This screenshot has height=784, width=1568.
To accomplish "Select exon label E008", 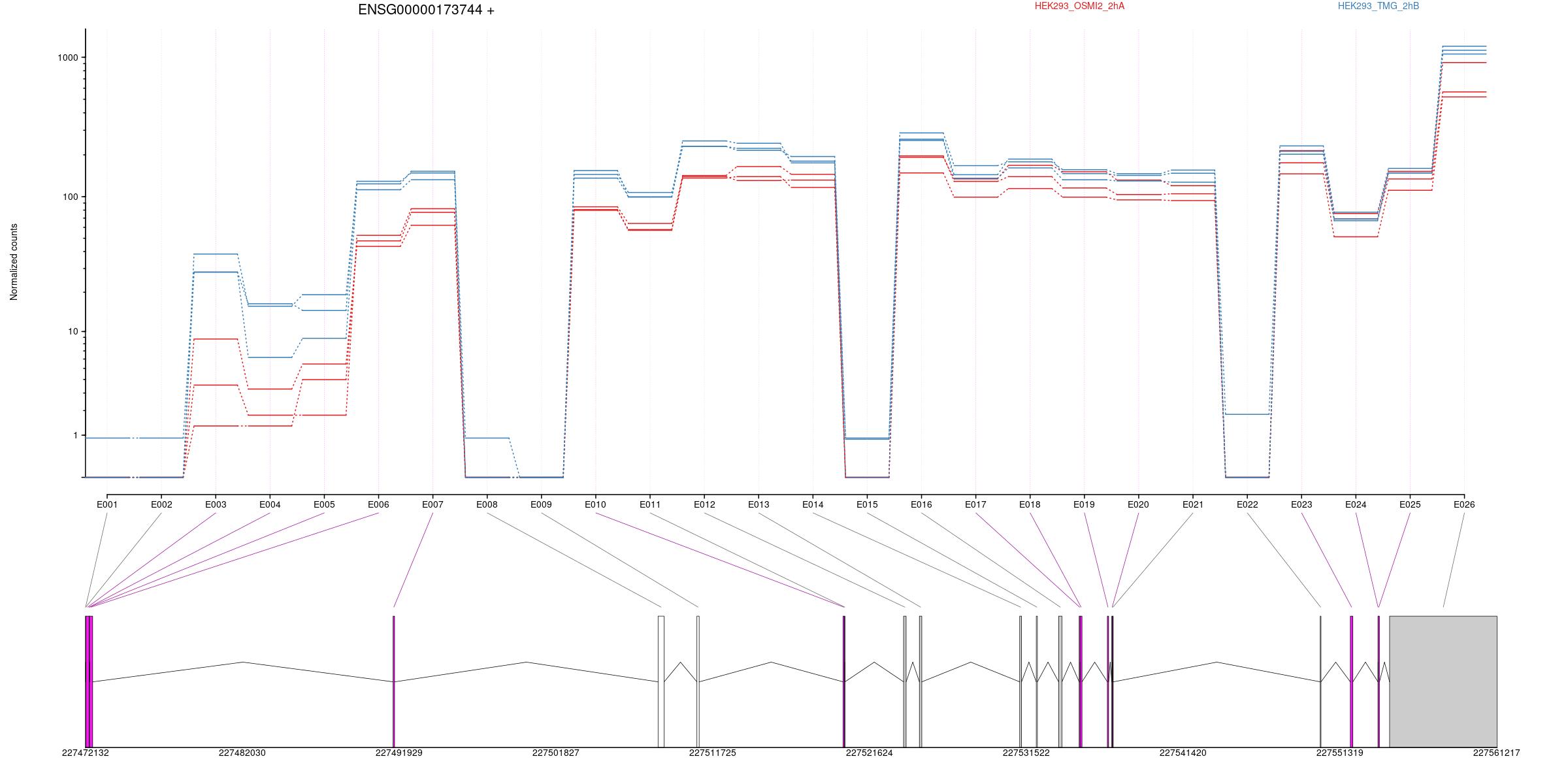I will tap(487, 504).
